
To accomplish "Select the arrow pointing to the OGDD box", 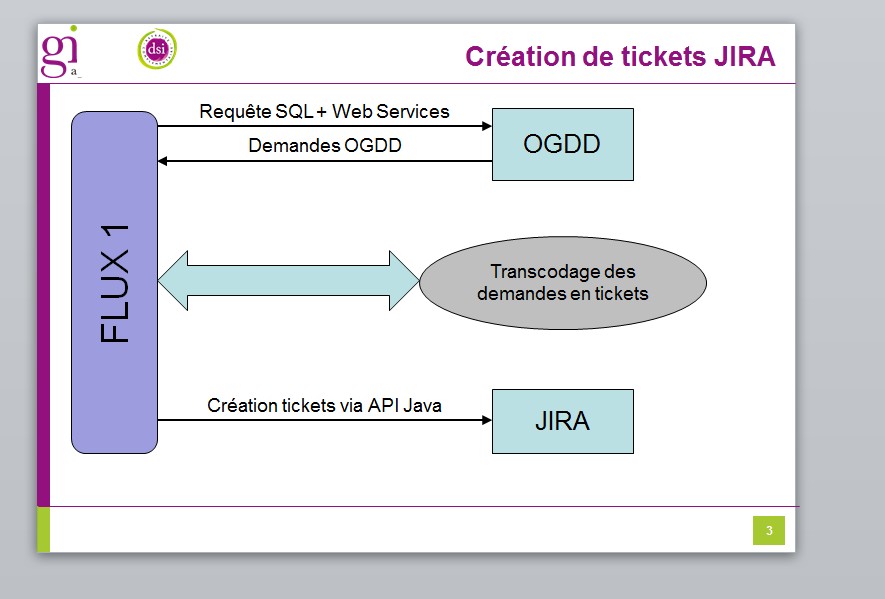I will pos(325,126).
